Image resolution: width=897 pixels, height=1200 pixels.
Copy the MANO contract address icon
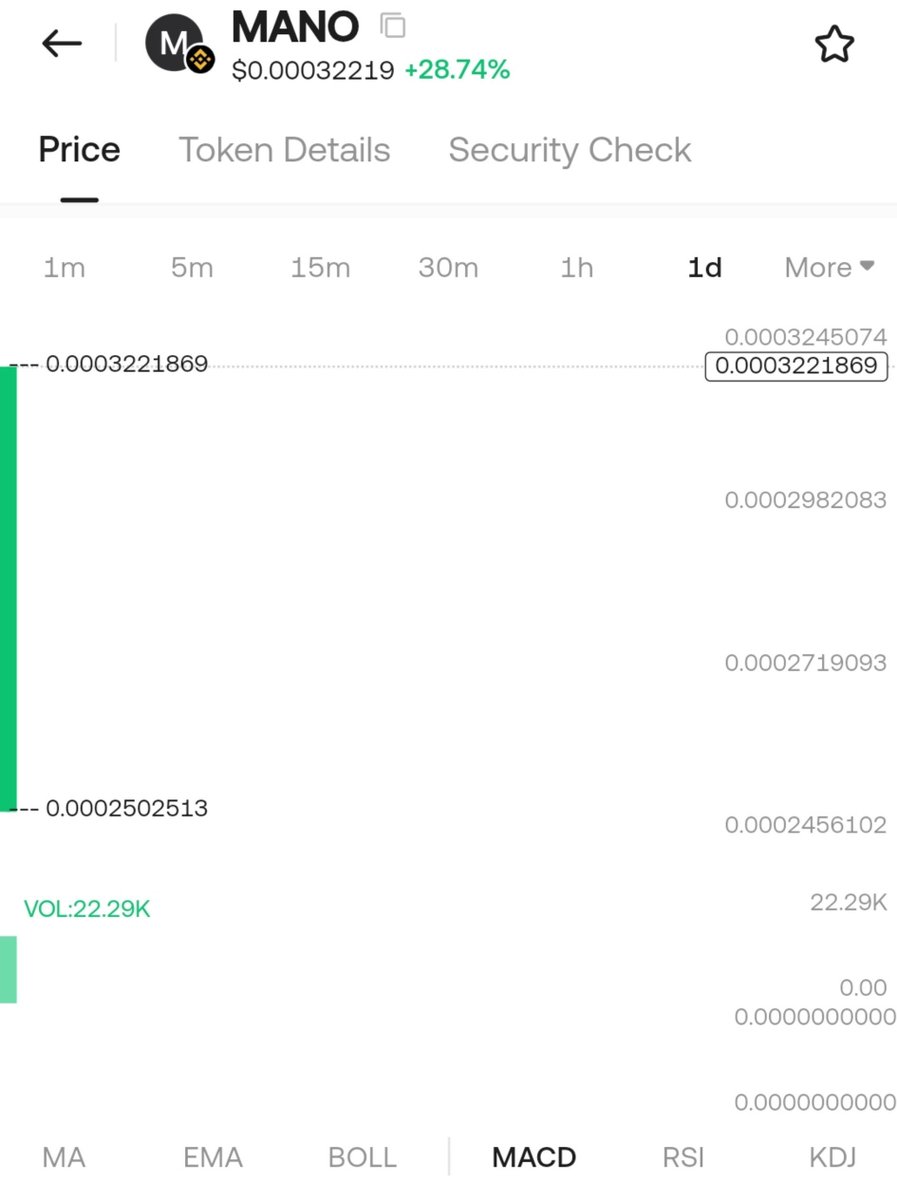point(394,26)
